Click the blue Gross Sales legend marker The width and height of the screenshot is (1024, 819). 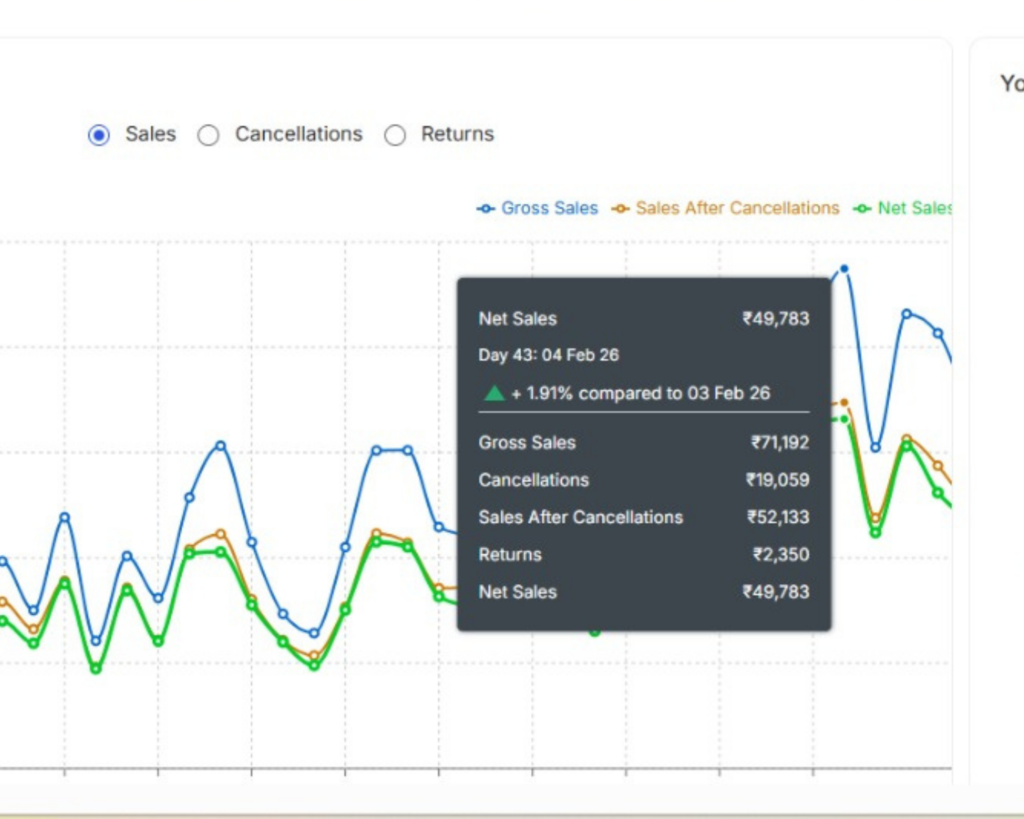click(x=486, y=209)
